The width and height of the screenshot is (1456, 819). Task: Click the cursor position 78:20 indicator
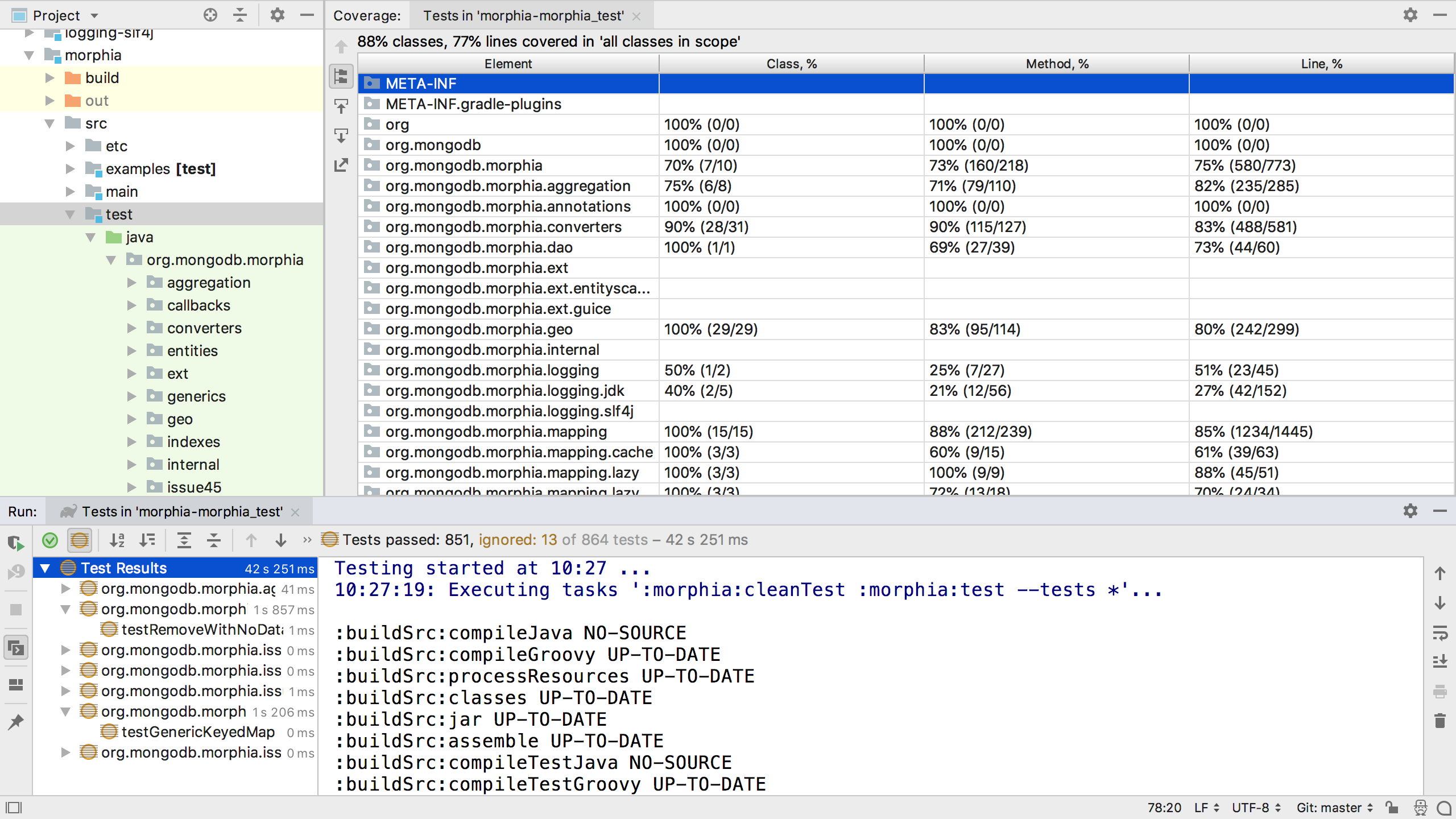tap(1164, 808)
